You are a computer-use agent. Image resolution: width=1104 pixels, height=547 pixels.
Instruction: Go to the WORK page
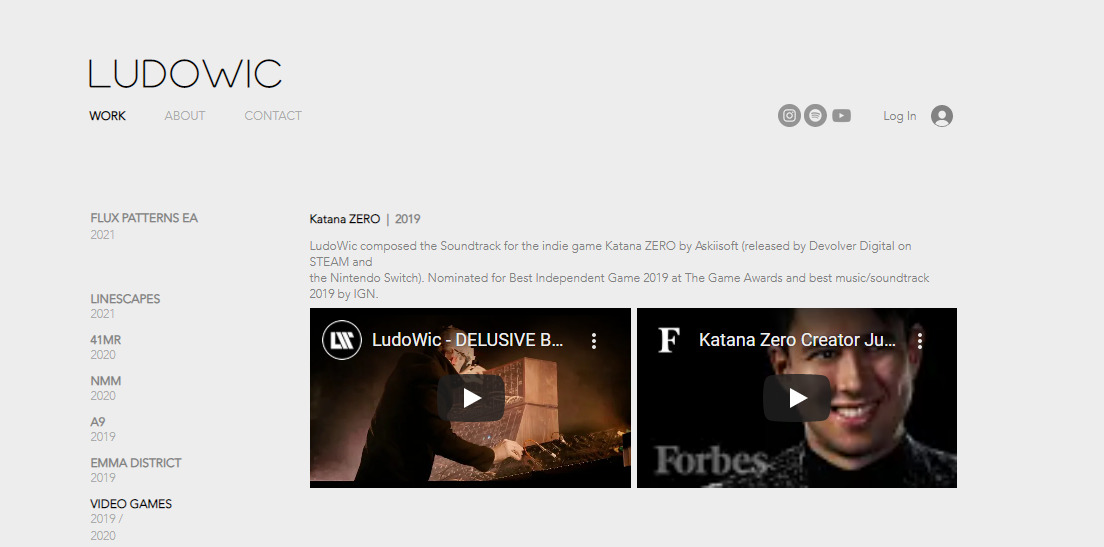click(107, 116)
